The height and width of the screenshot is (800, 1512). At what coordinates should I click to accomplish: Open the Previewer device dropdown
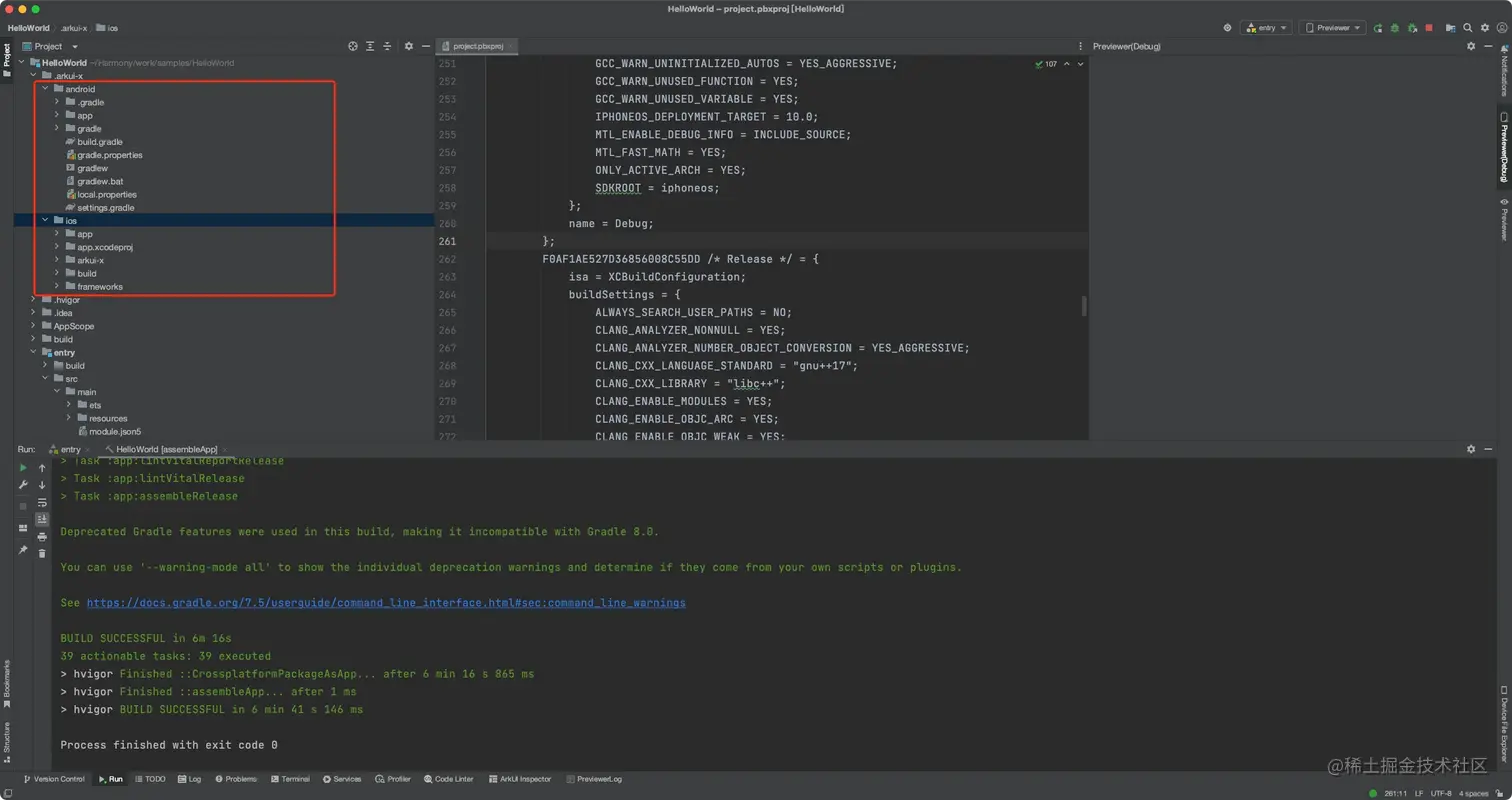[x=1332, y=28]
